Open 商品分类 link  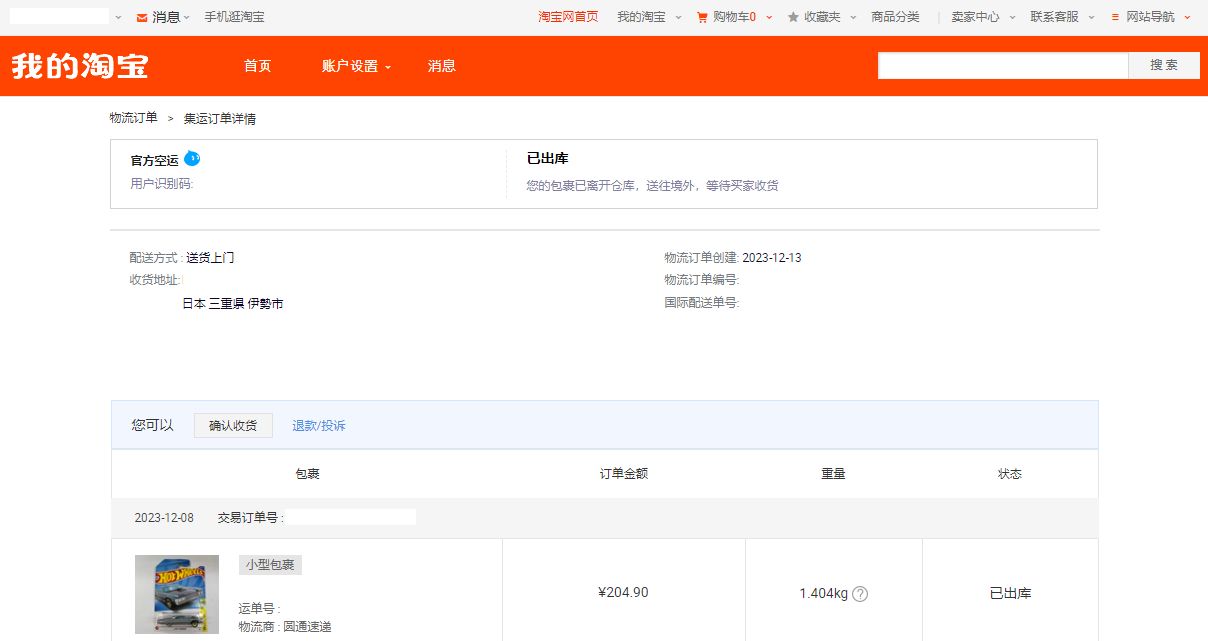point(895,17)
